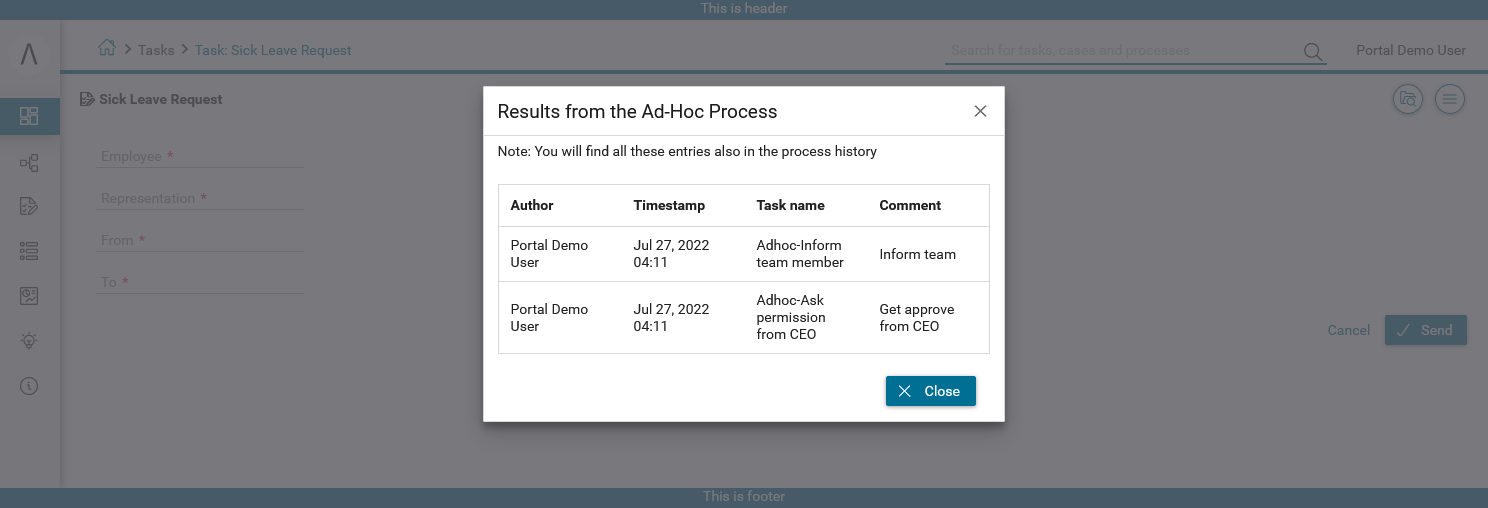The width and height of the screenshot is (1488, 508).
Task: Focus the search tasks, cases and processes field
Action: [1120, 50]
